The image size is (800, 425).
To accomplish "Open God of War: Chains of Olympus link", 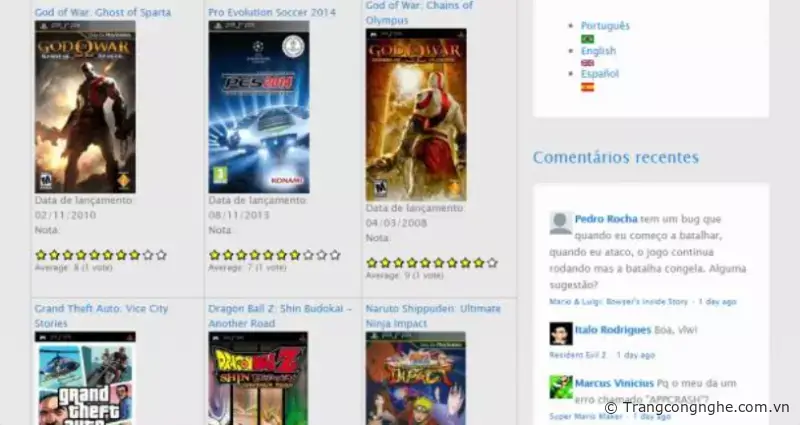I will pyautogui.click(x=418, y=6).
